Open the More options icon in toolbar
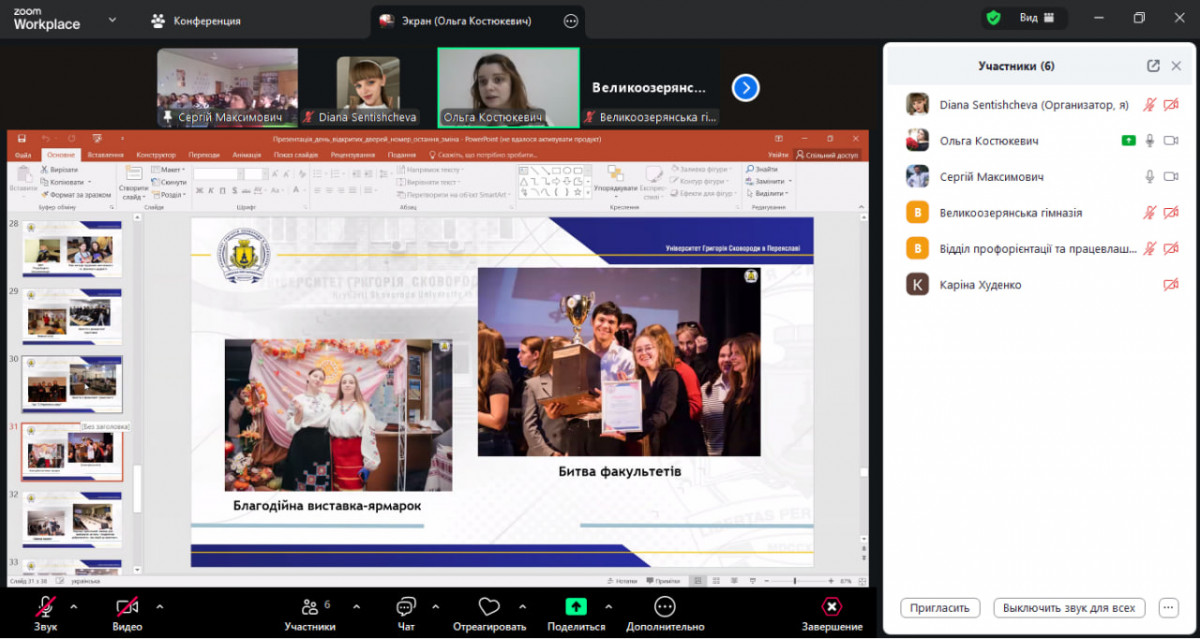 click(665, 607)
